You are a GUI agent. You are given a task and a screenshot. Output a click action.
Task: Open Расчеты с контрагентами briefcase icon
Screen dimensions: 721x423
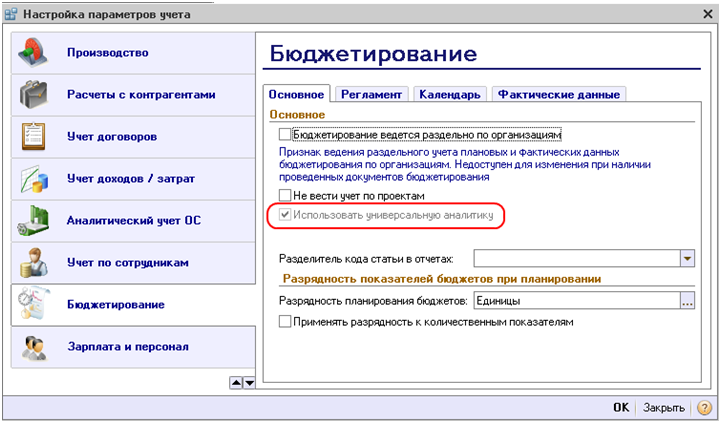(x=34, y=96)
